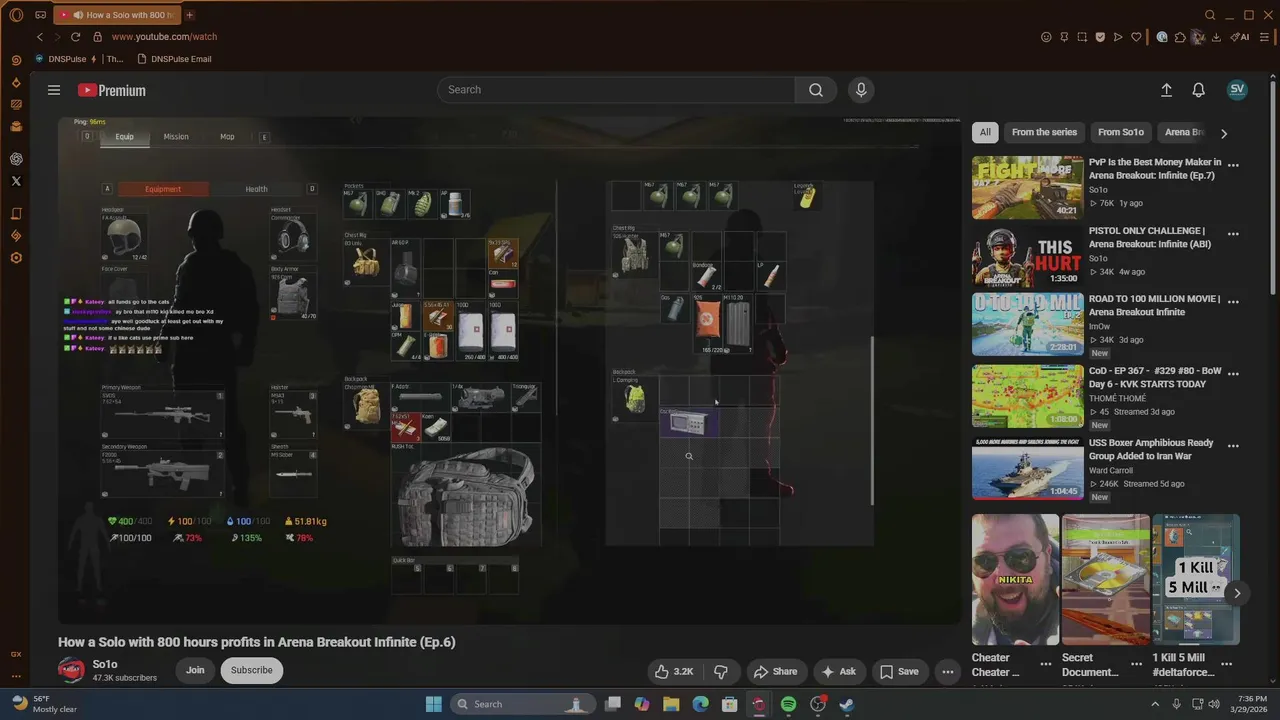Click the video player area
The image size is (1280, 720).
[x=509, y=370]
